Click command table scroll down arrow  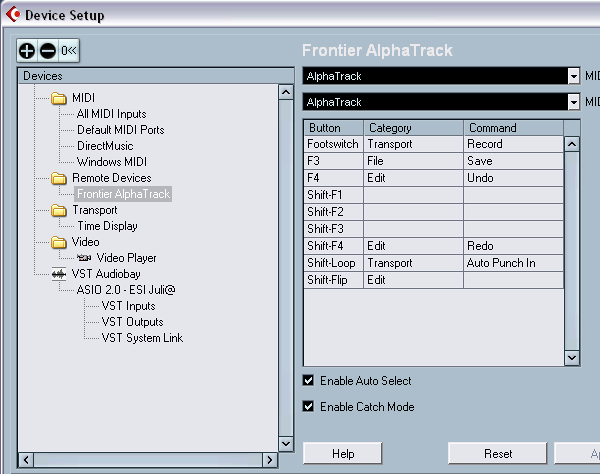click(x=572, y=358)
